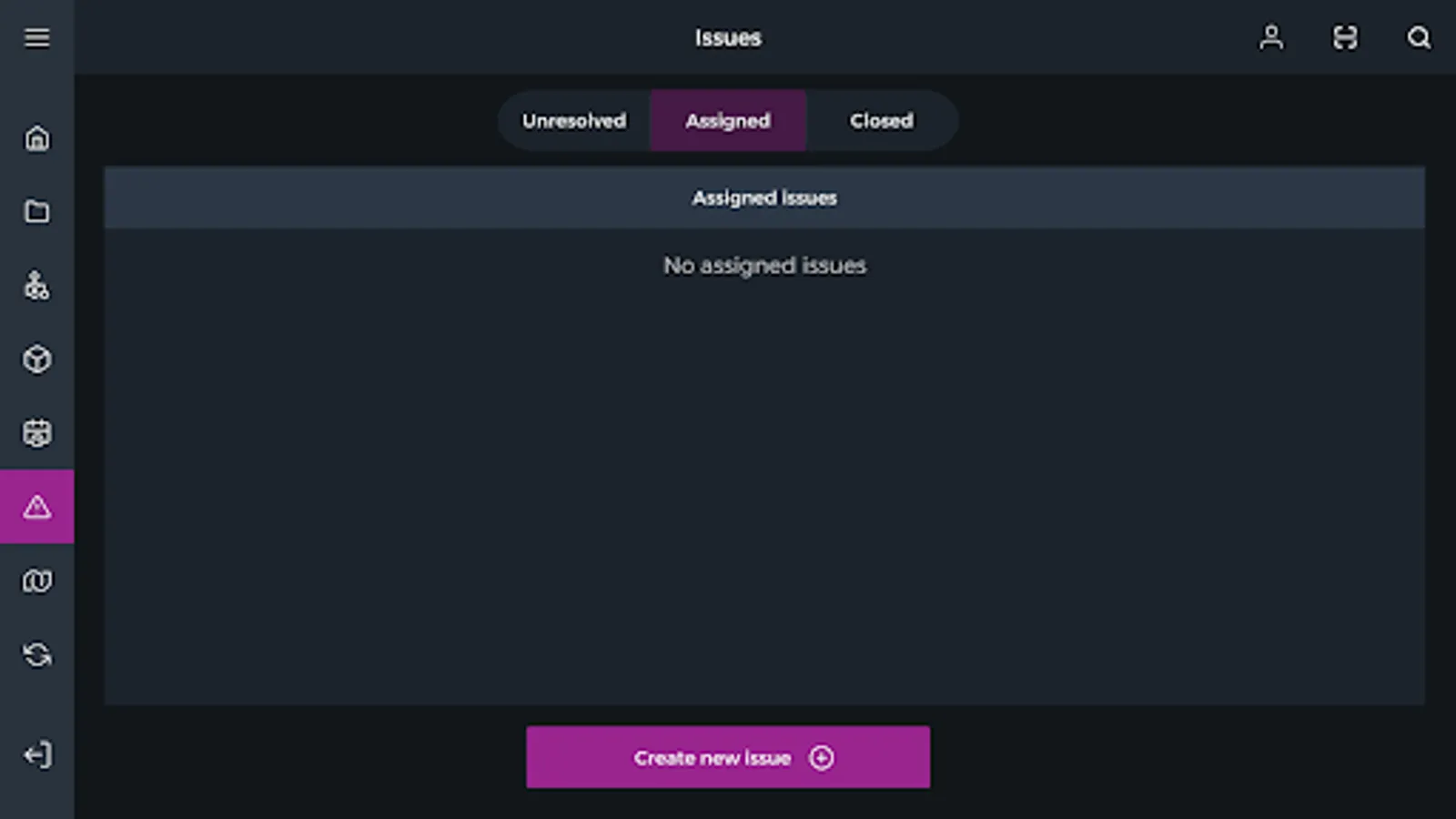Select the warning triangle Issues icon
Image resolution: width=1456 pixels, height=819 pixels.
point(37,507)
